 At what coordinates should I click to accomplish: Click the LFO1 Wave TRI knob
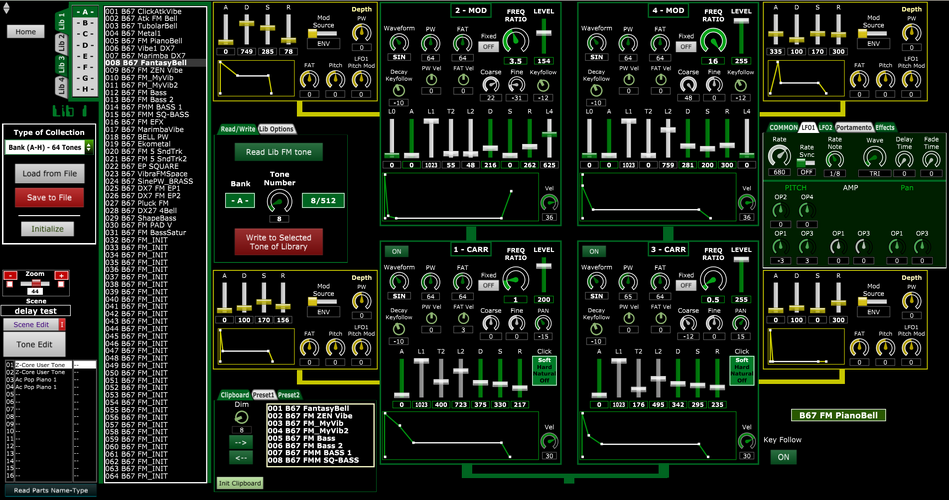(x=874, y=157)
